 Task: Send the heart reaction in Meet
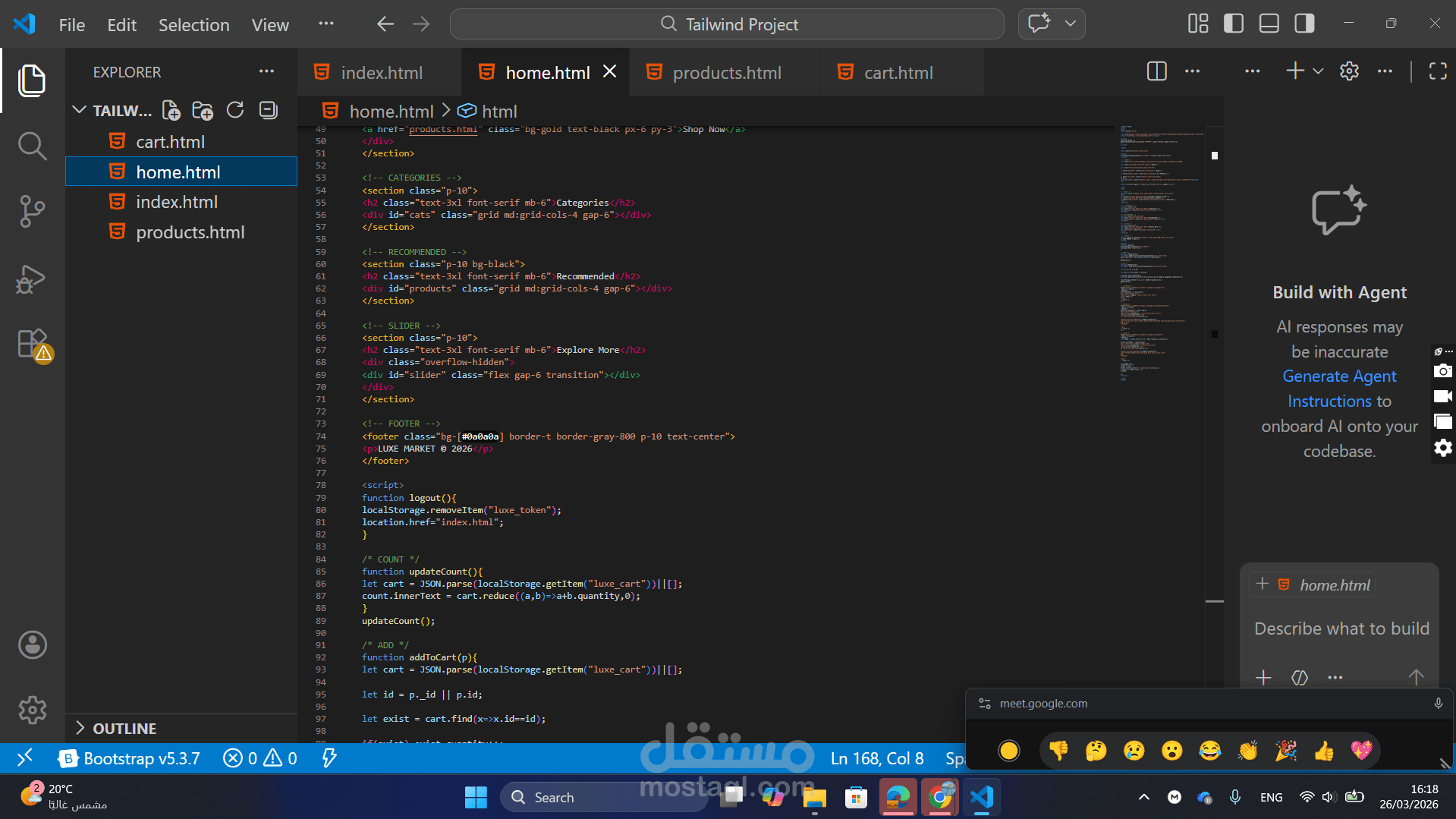pyautogui.click(x=1362, y=751)
